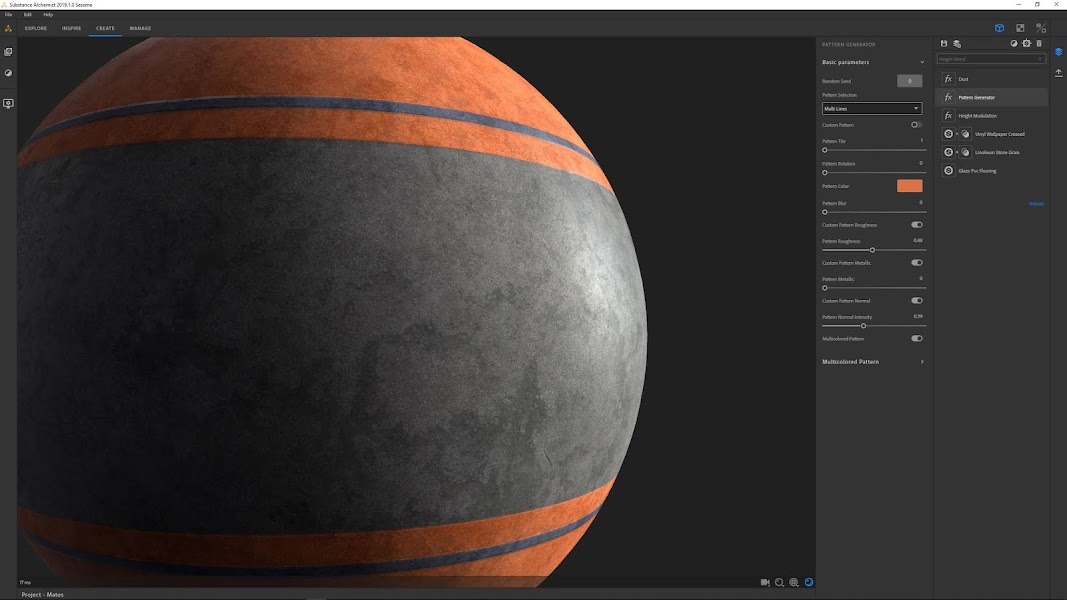Click the Substance Alchemist logo icon
The width and height of the screenshot is (1067, 600).
tap(8, 29)
